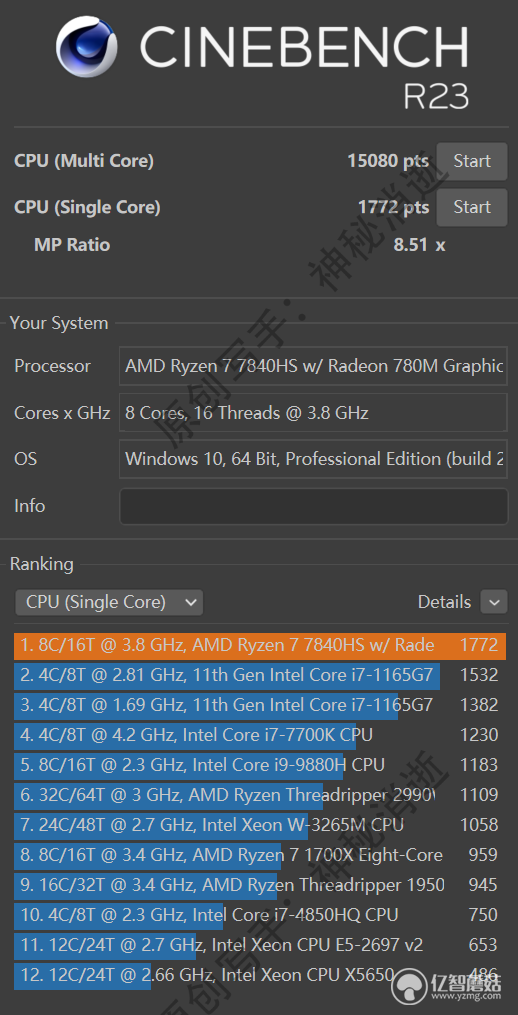Click the Cores x GHz field
518x1015 pixels.
tap(313, 413)
